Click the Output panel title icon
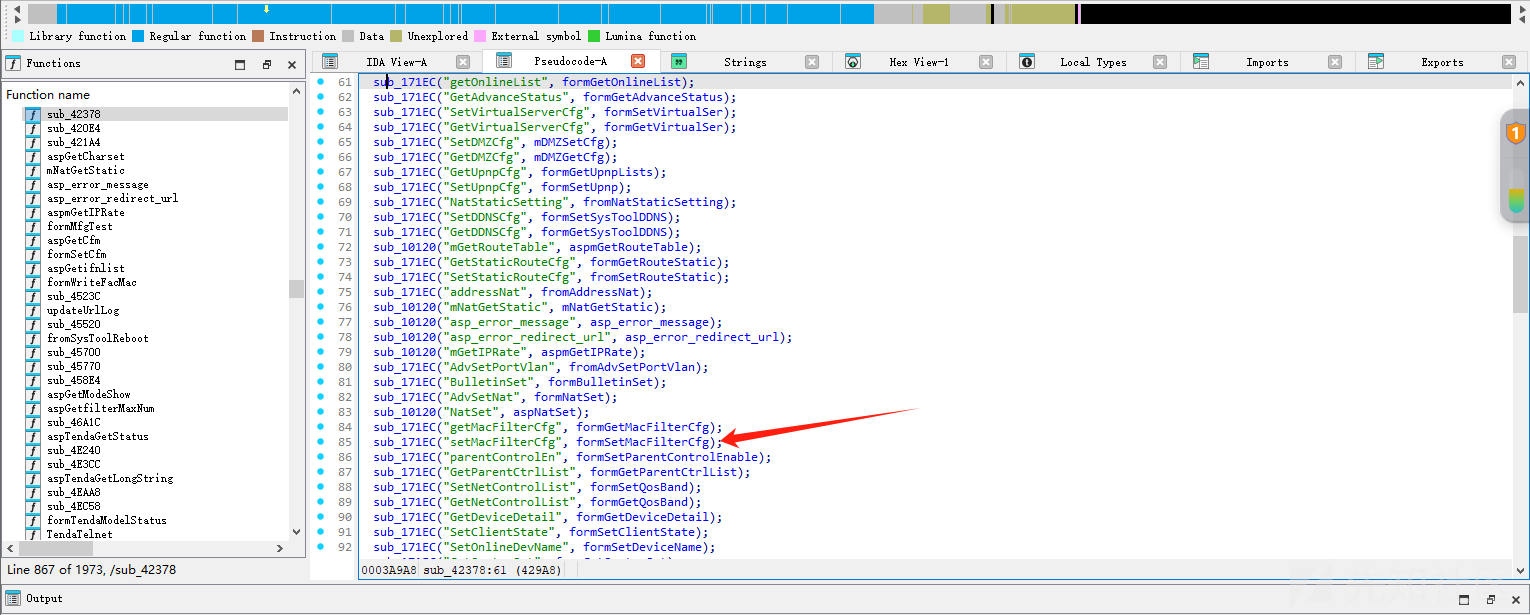This screenshot has height=615, width=1530. 13,598
